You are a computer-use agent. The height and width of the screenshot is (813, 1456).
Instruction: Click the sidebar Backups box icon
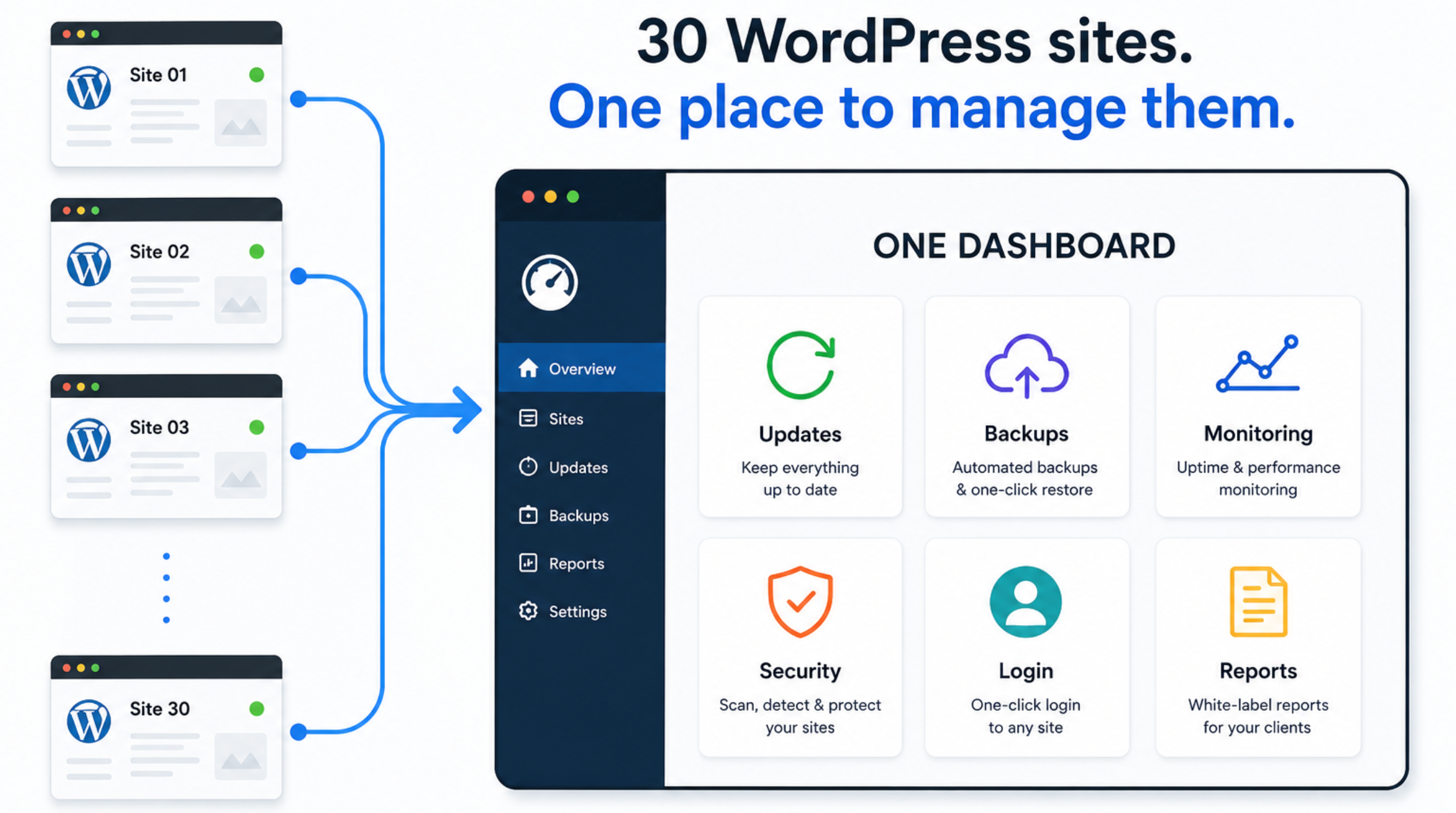coord(528,515)
